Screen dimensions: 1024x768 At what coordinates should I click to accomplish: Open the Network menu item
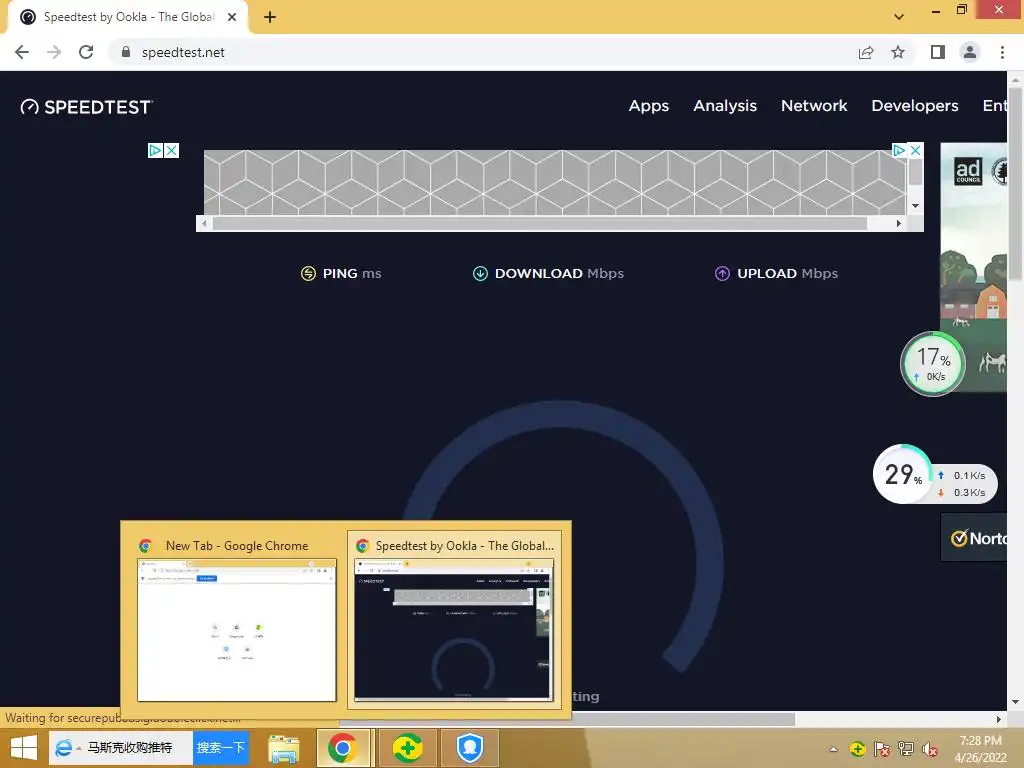(814, 106)
